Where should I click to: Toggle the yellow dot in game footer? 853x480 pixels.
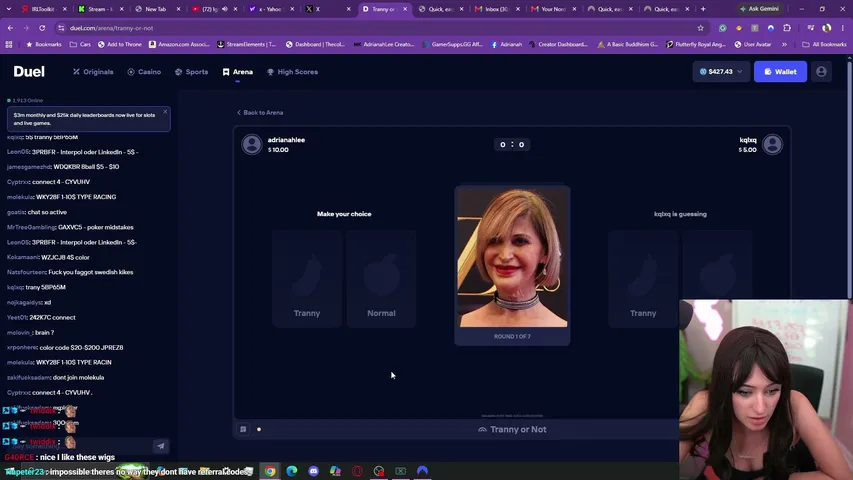coord(259,429)
